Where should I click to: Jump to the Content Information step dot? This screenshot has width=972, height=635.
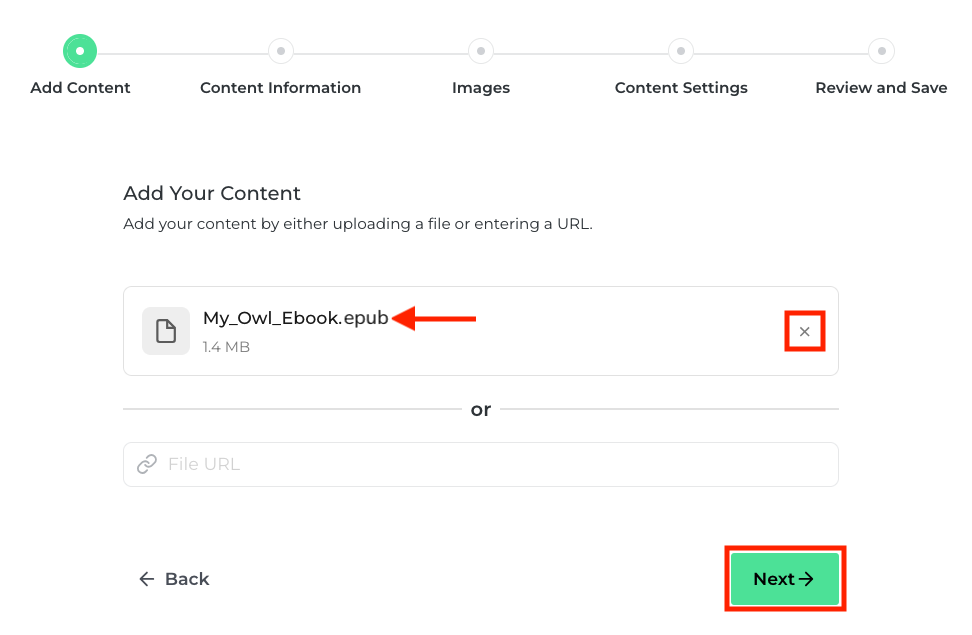(280, 50)
